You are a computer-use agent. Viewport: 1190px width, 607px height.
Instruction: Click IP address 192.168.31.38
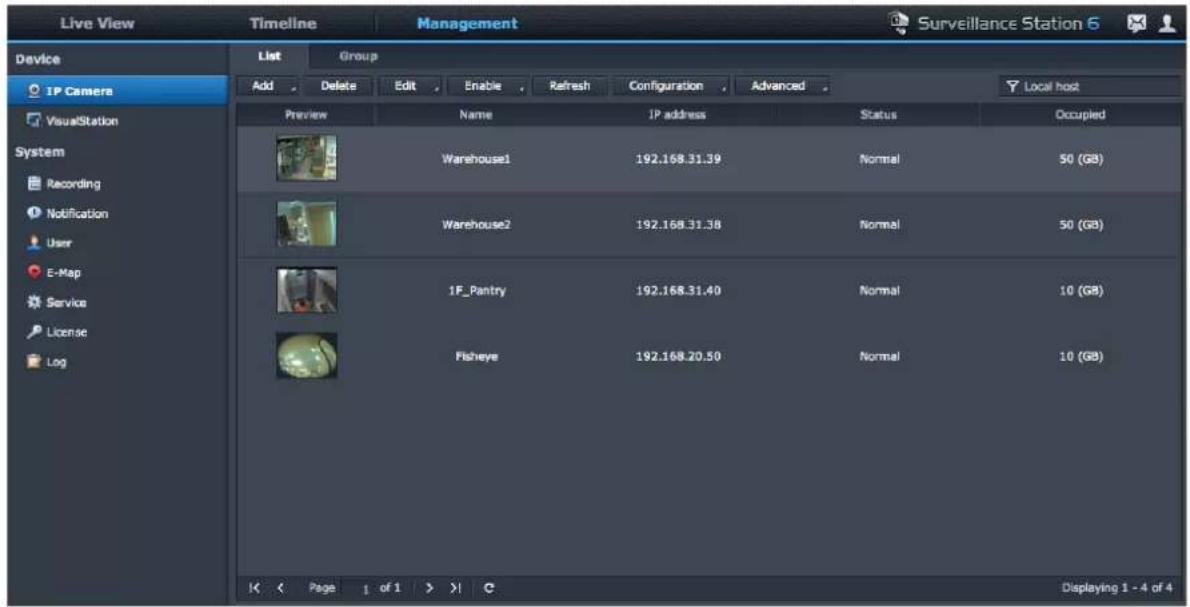tap(678, 225)
